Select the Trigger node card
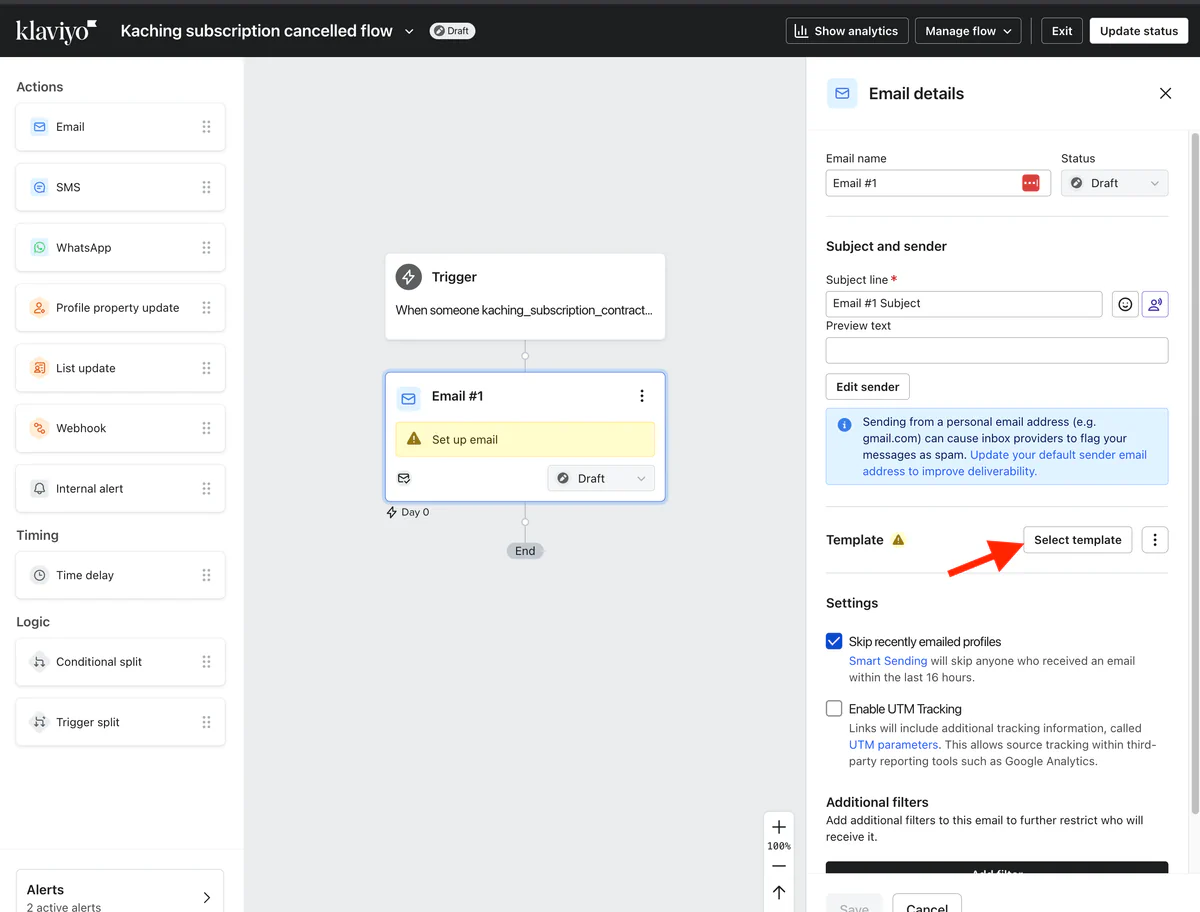Image resolution: width=1200 pixels, height=912 pixels. (525, 296)
